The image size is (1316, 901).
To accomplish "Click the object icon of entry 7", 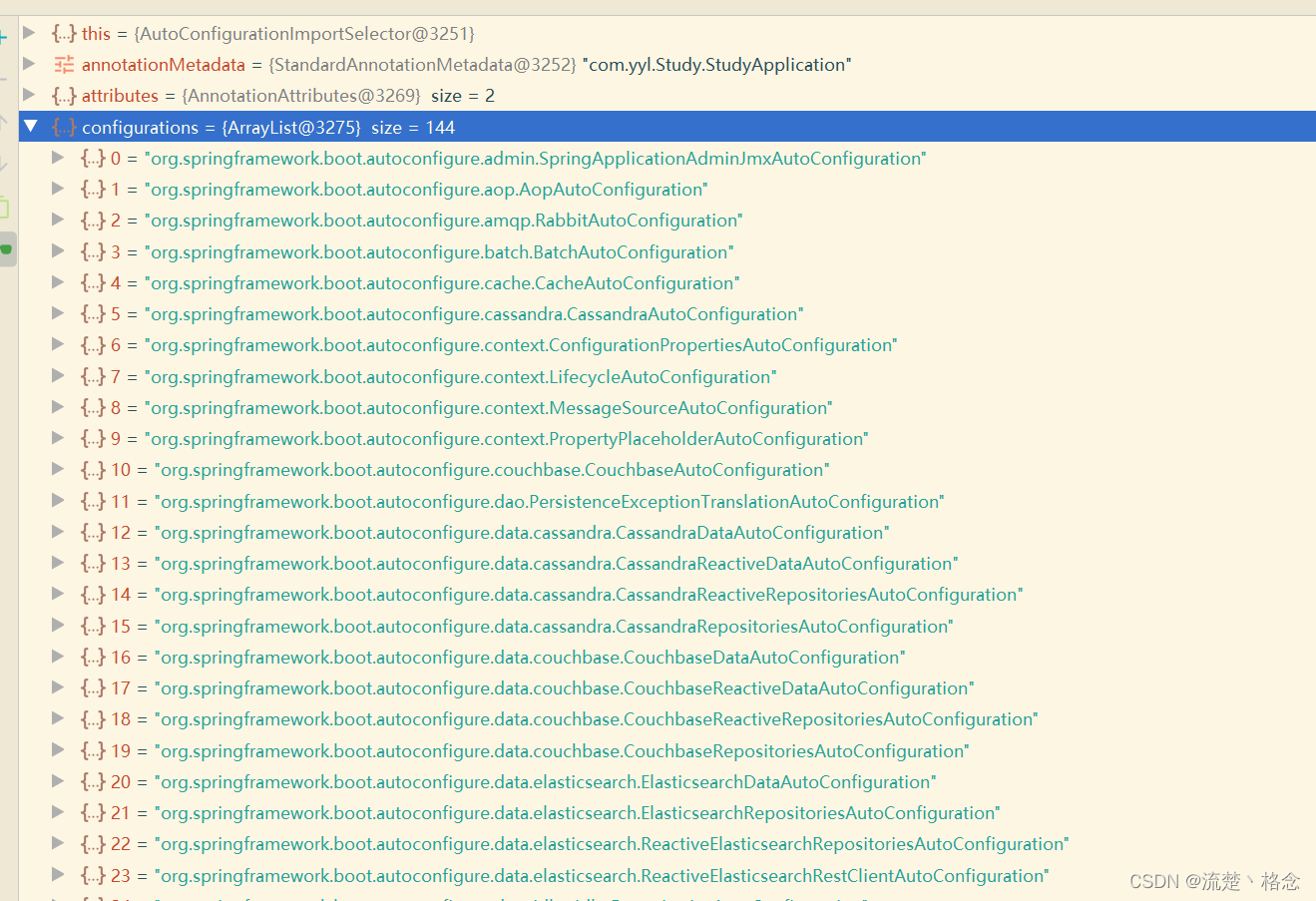I will click(x=93, y=377).
